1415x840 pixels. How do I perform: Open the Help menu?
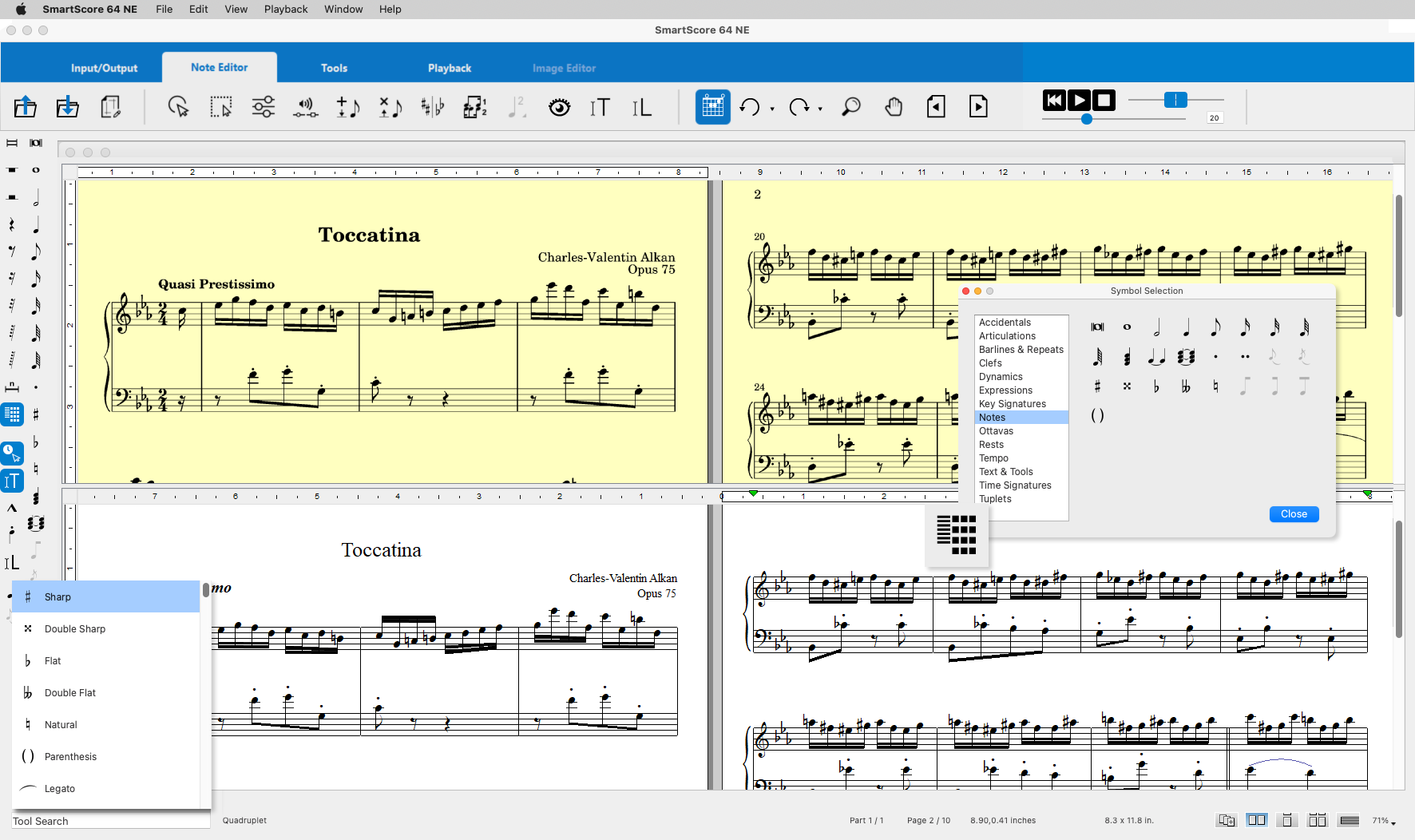pos(390,9)
